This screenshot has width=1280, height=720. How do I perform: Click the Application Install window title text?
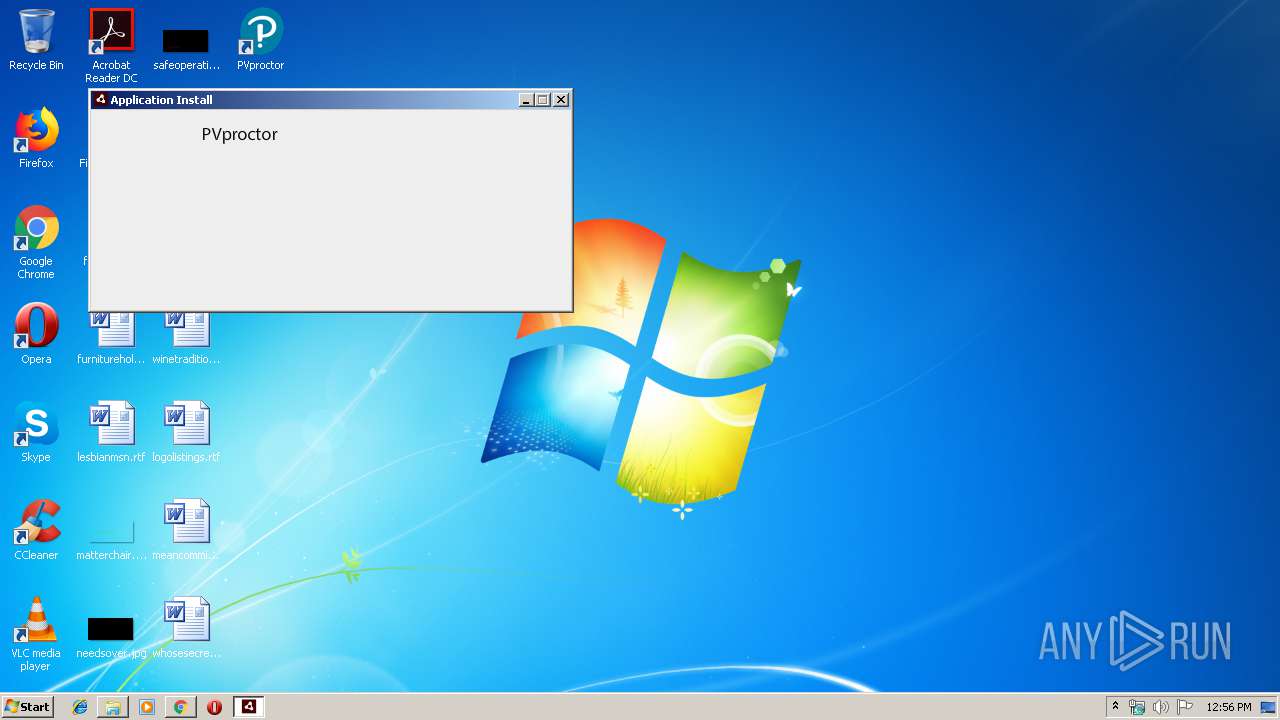point(161,100)
